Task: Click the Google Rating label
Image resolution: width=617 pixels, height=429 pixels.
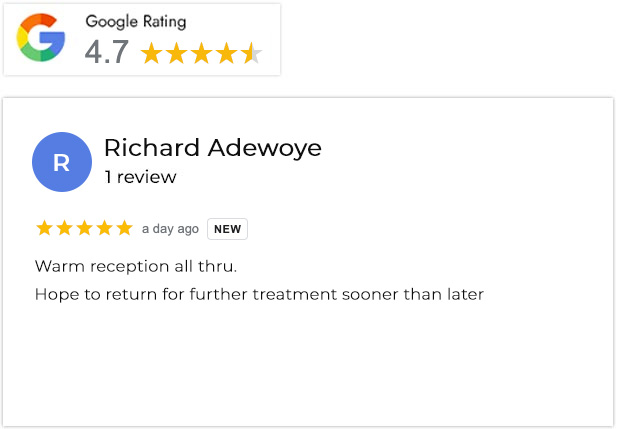Action: pyautogui.click(x=135, y=21)
